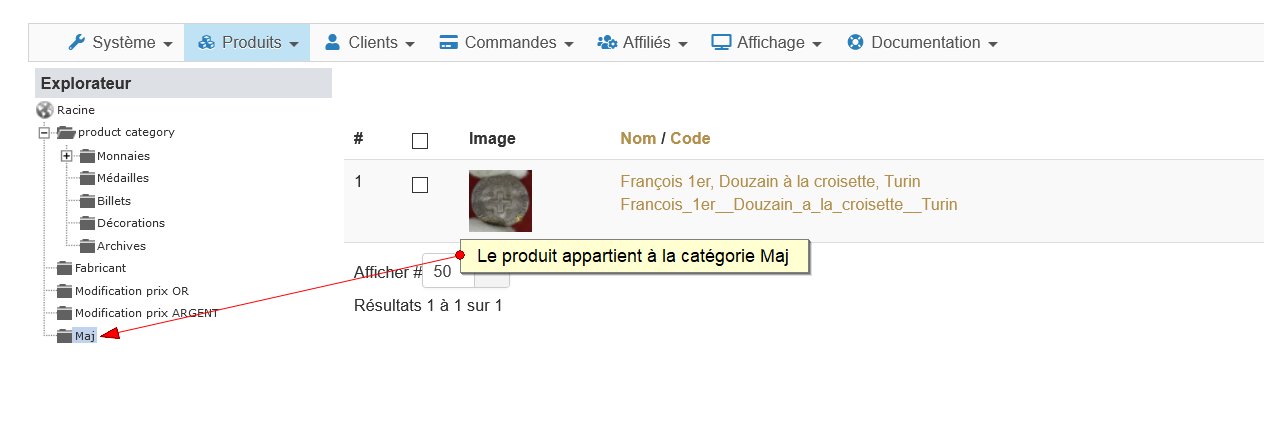Click the Documentation lifebuoy icon
1264x440 pixels.
[x=855, y=43]
